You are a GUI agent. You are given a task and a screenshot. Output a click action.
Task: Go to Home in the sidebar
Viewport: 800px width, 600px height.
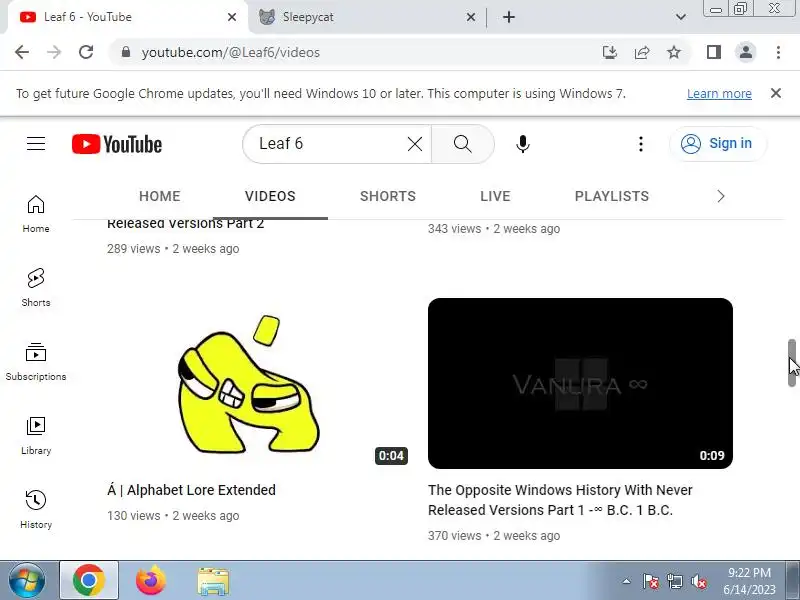[x=36, y=214]
